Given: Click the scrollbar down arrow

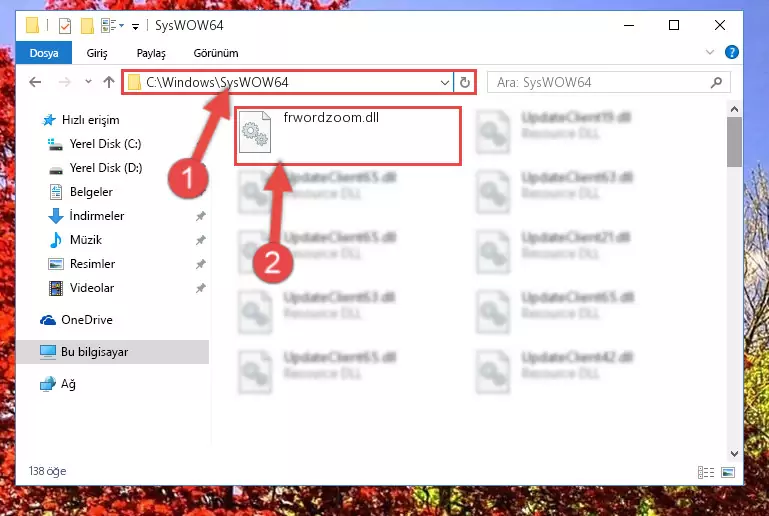Looking at the screenshot, I should 734,453.
